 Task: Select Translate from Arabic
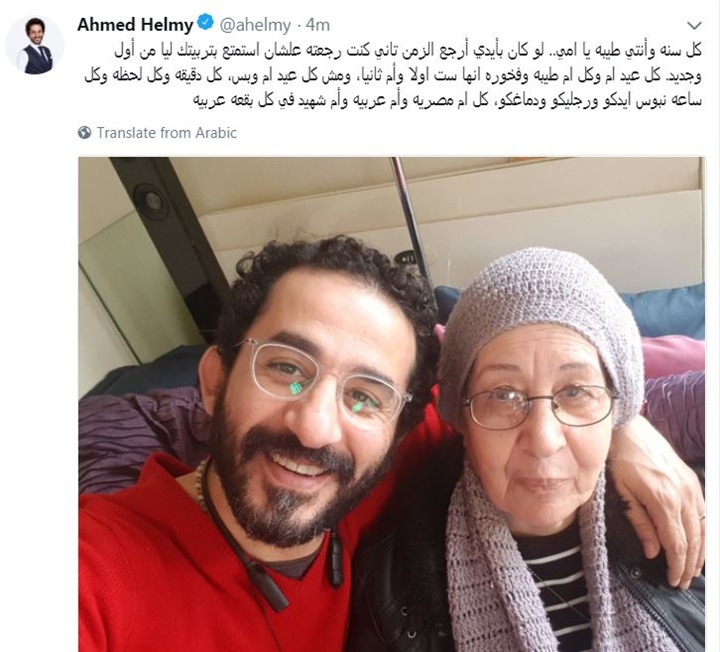coord(167,133)
